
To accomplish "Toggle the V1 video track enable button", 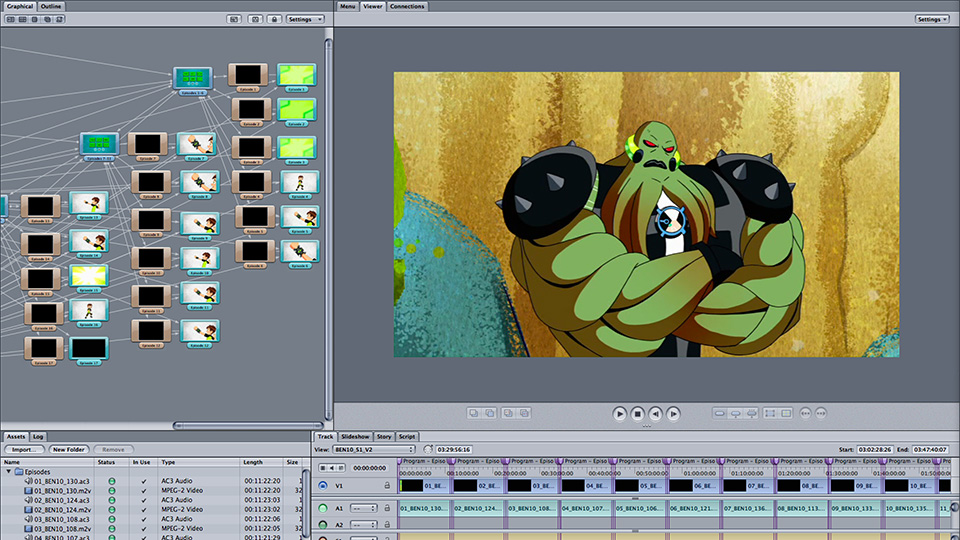I will [x=323, y=486].
